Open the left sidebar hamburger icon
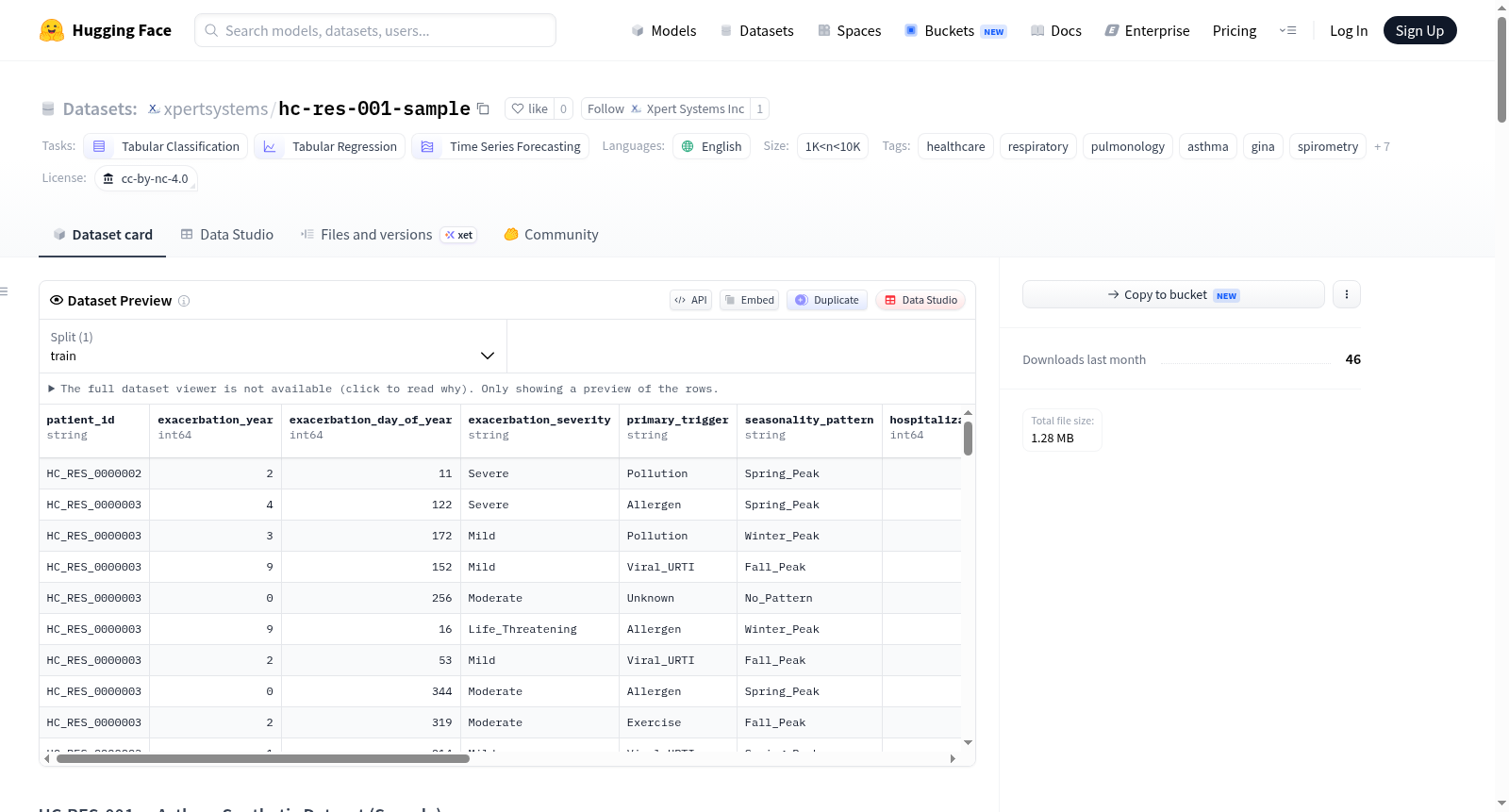 pos(5,291)
